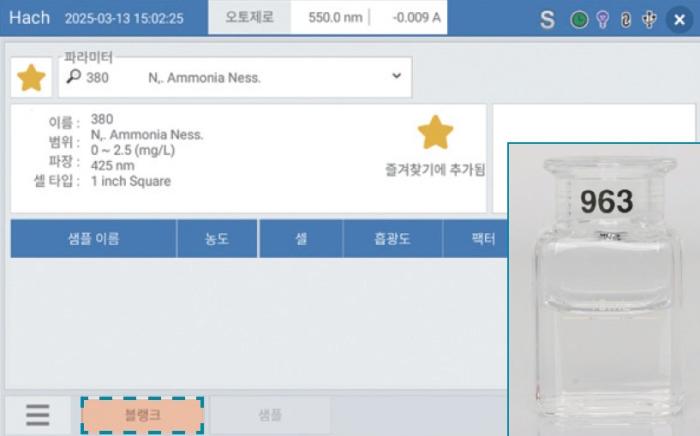700x436 pixels.
Task: Click the sample bottle image labeled 963
Action: tap(604, 290)
